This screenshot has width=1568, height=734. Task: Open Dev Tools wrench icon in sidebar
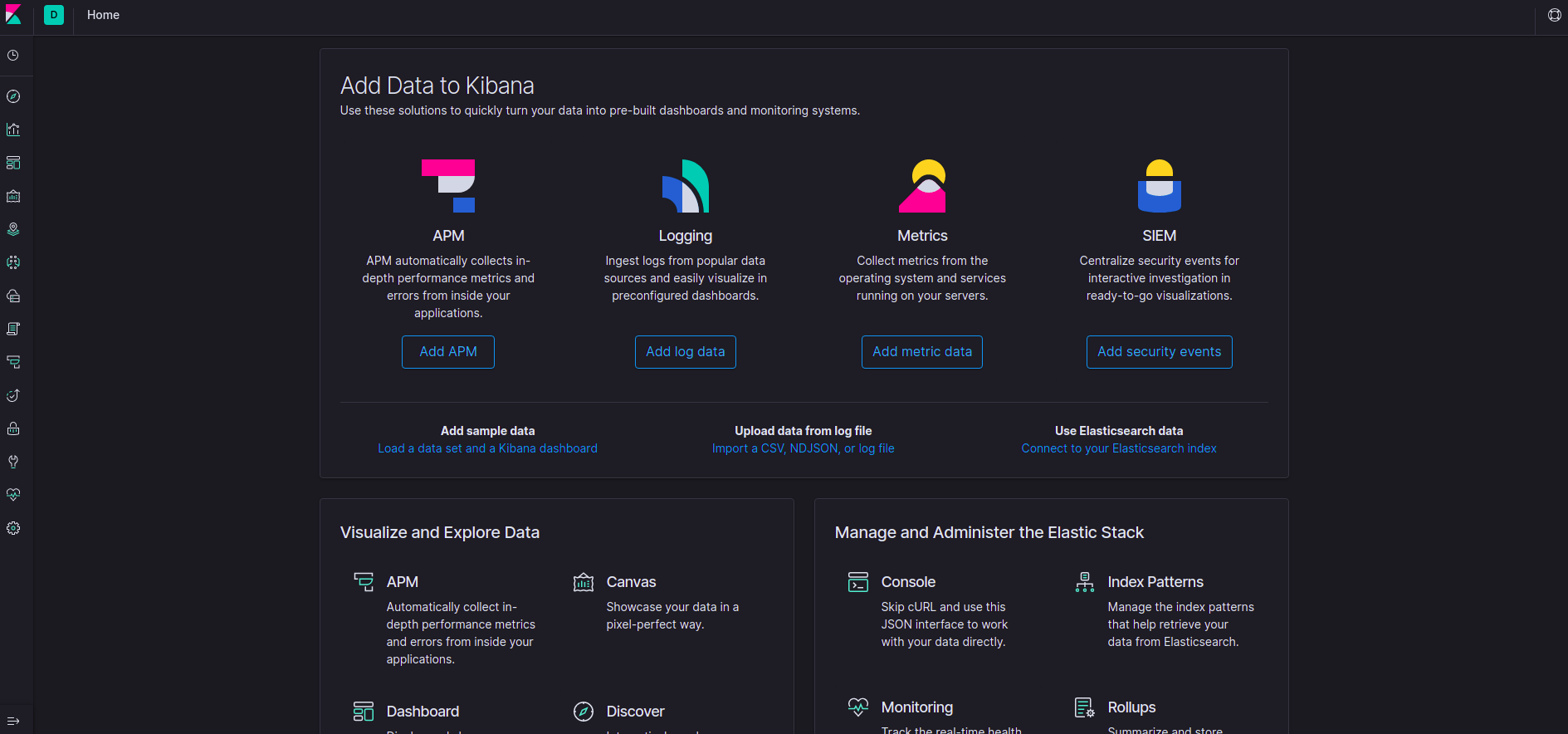pos(13,462)
